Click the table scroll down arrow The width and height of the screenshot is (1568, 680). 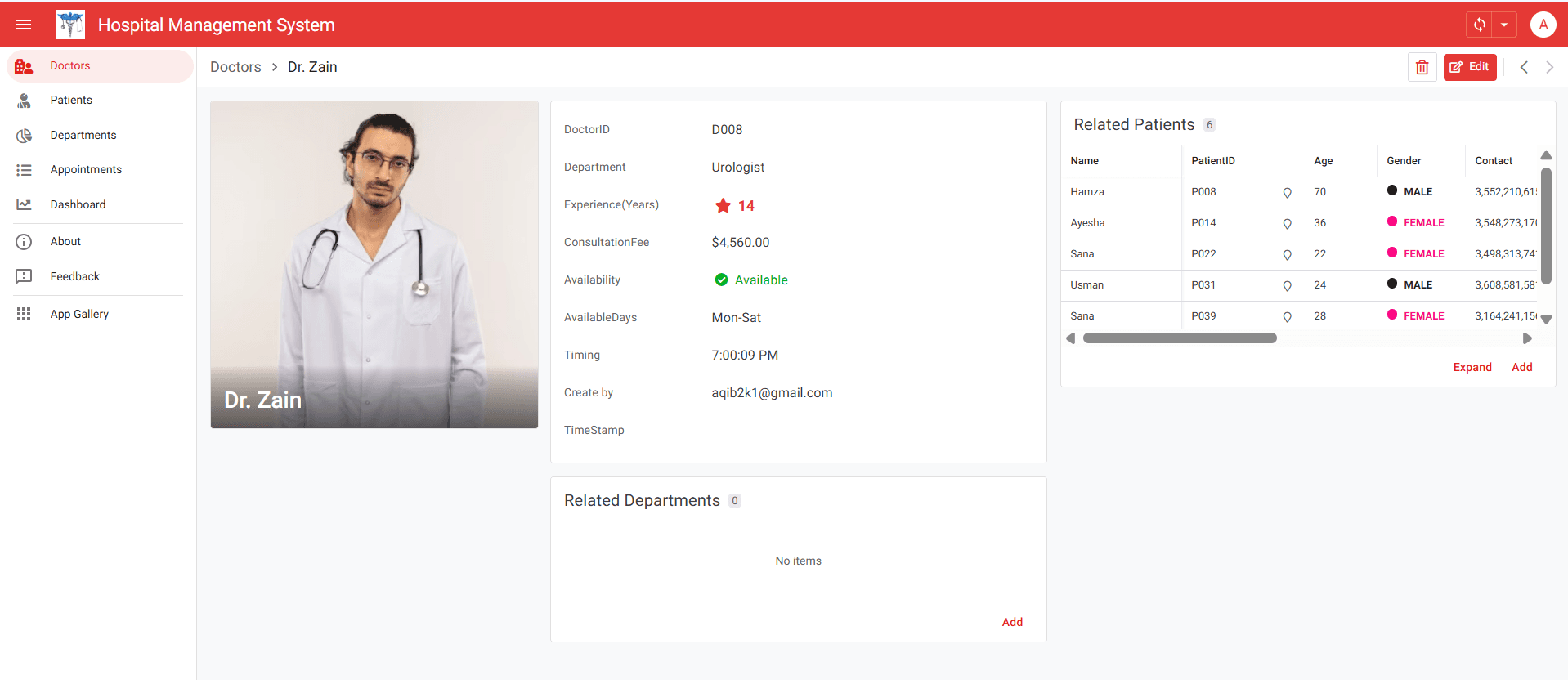point(1546,320)
